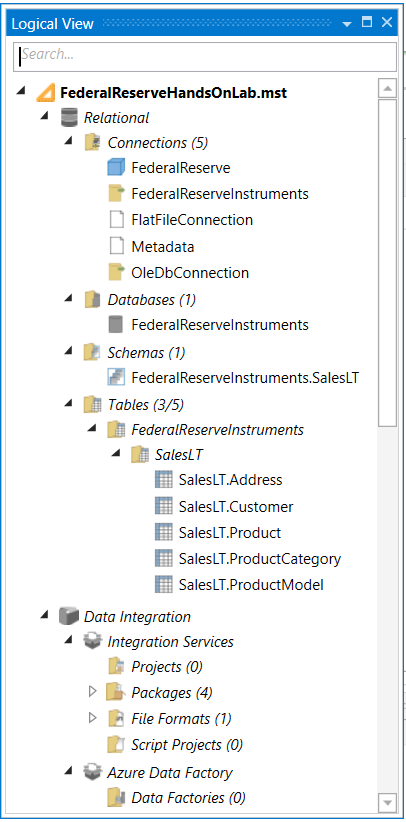The height and width of the screenshot is (822, 406).
Task: Click the FederalReserveInstruments connection icon
Action: click(116, 193)
